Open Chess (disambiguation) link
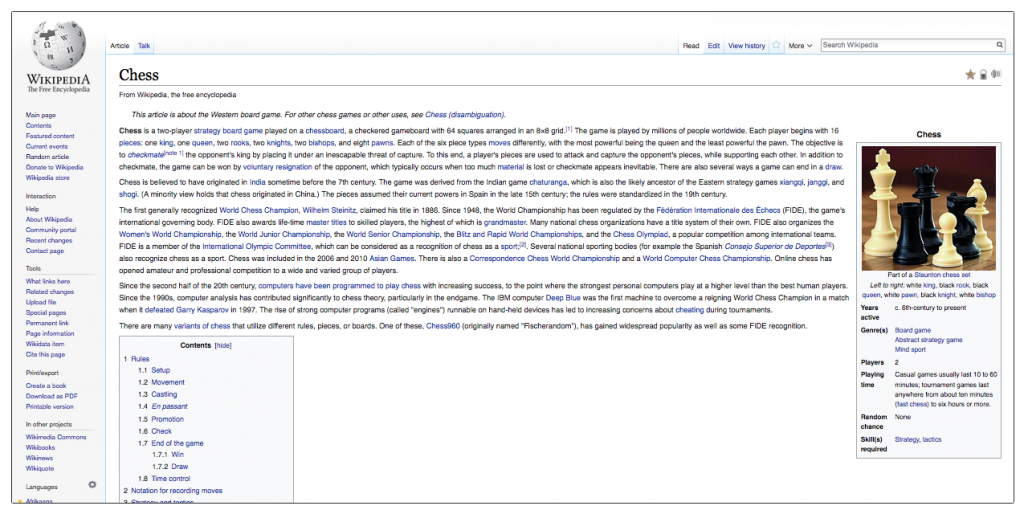1024x514 pixels. pos(464,115)
